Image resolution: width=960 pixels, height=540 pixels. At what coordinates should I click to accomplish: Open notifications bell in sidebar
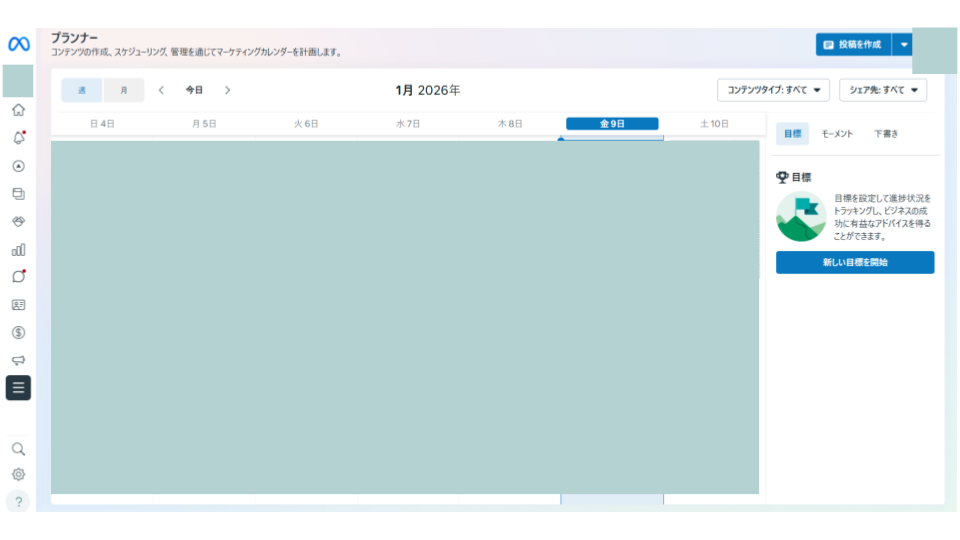pos(18,138)
